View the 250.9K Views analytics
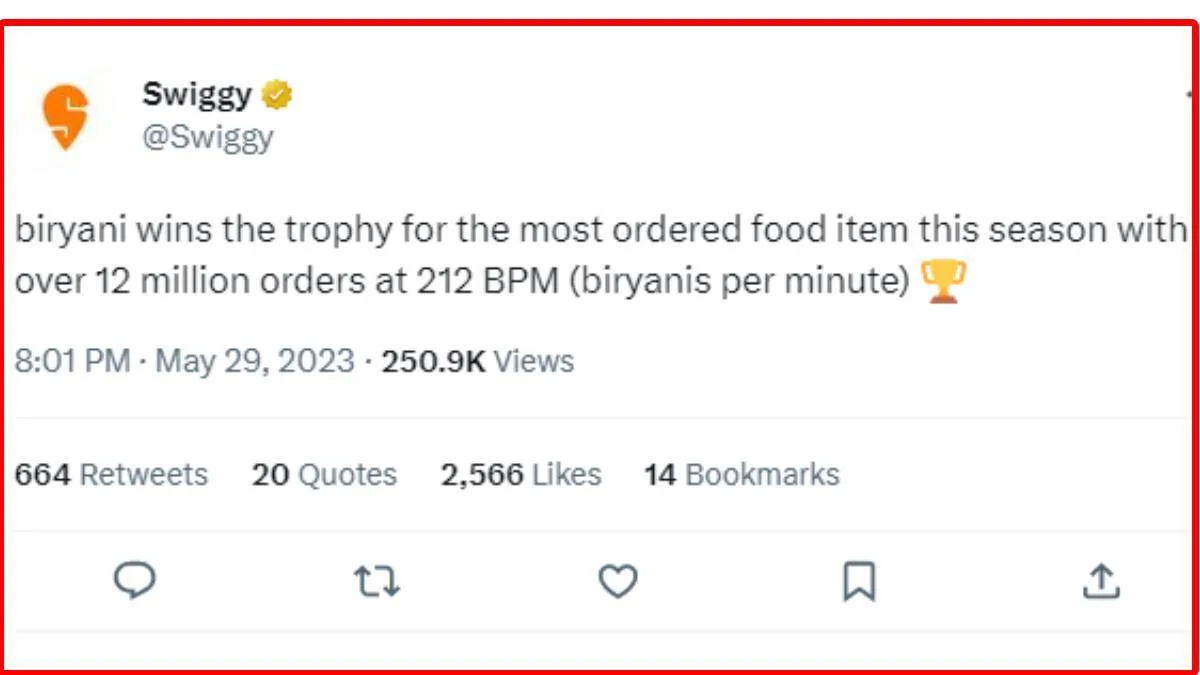Image resolution: width=1200 pixels, height=675 pixels. tap(478, 361)
